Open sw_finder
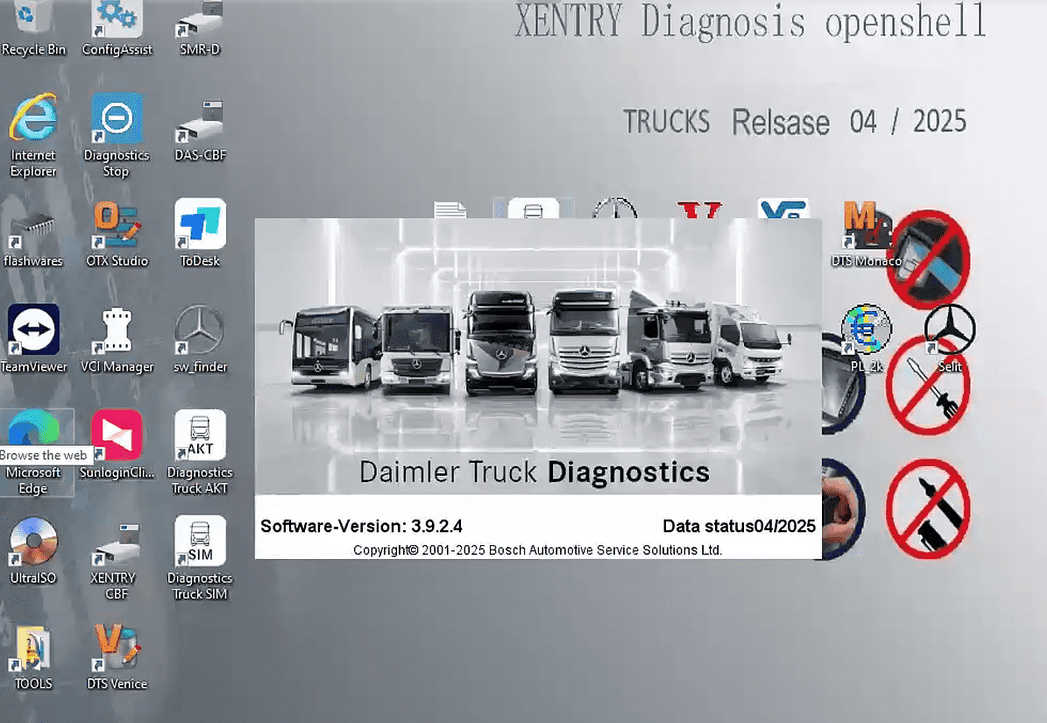The width and height of the screenshot is (1047, 723). [x=198, y=330]
